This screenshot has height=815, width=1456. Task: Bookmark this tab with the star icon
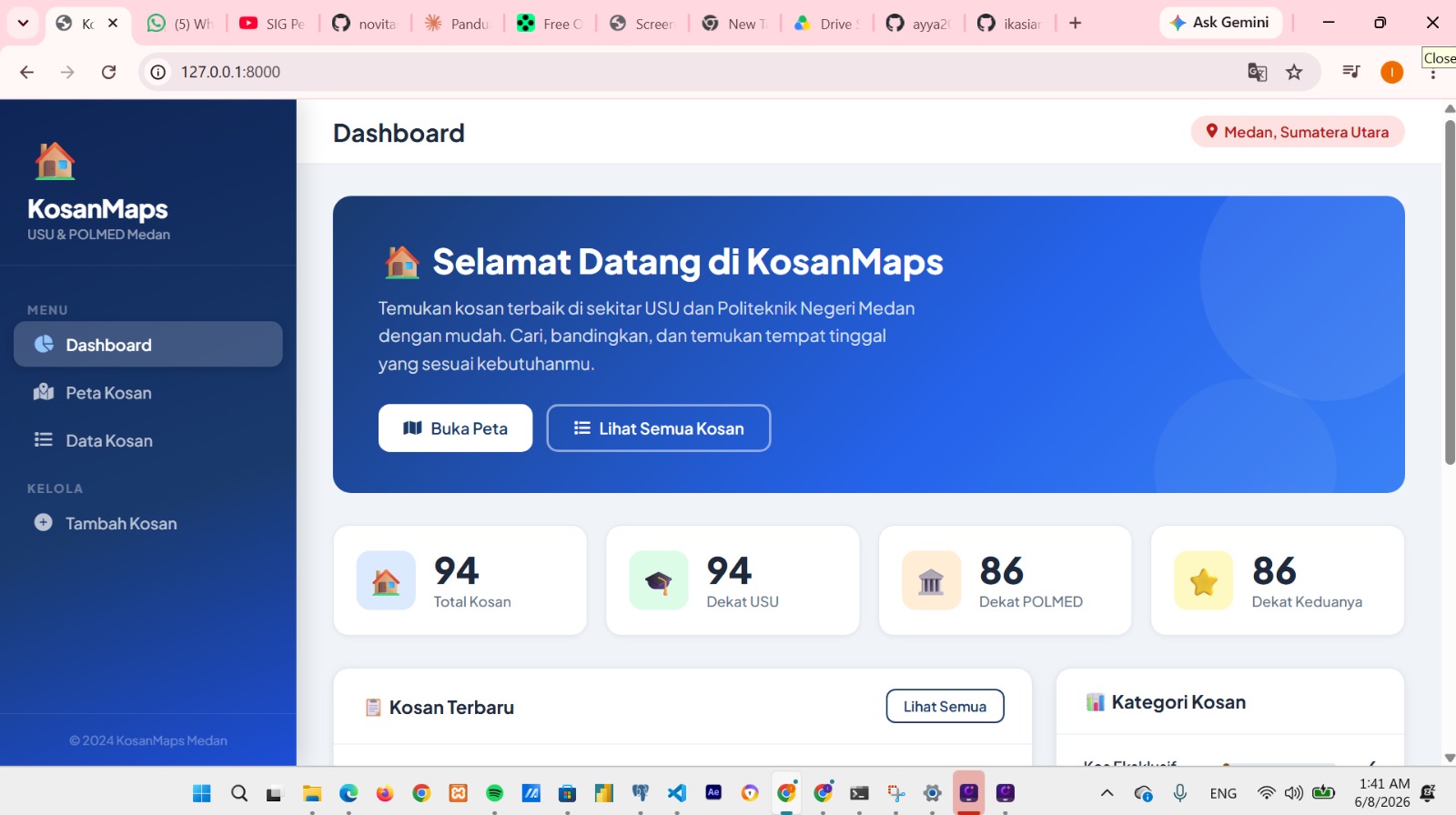(x=1294, y=72)
